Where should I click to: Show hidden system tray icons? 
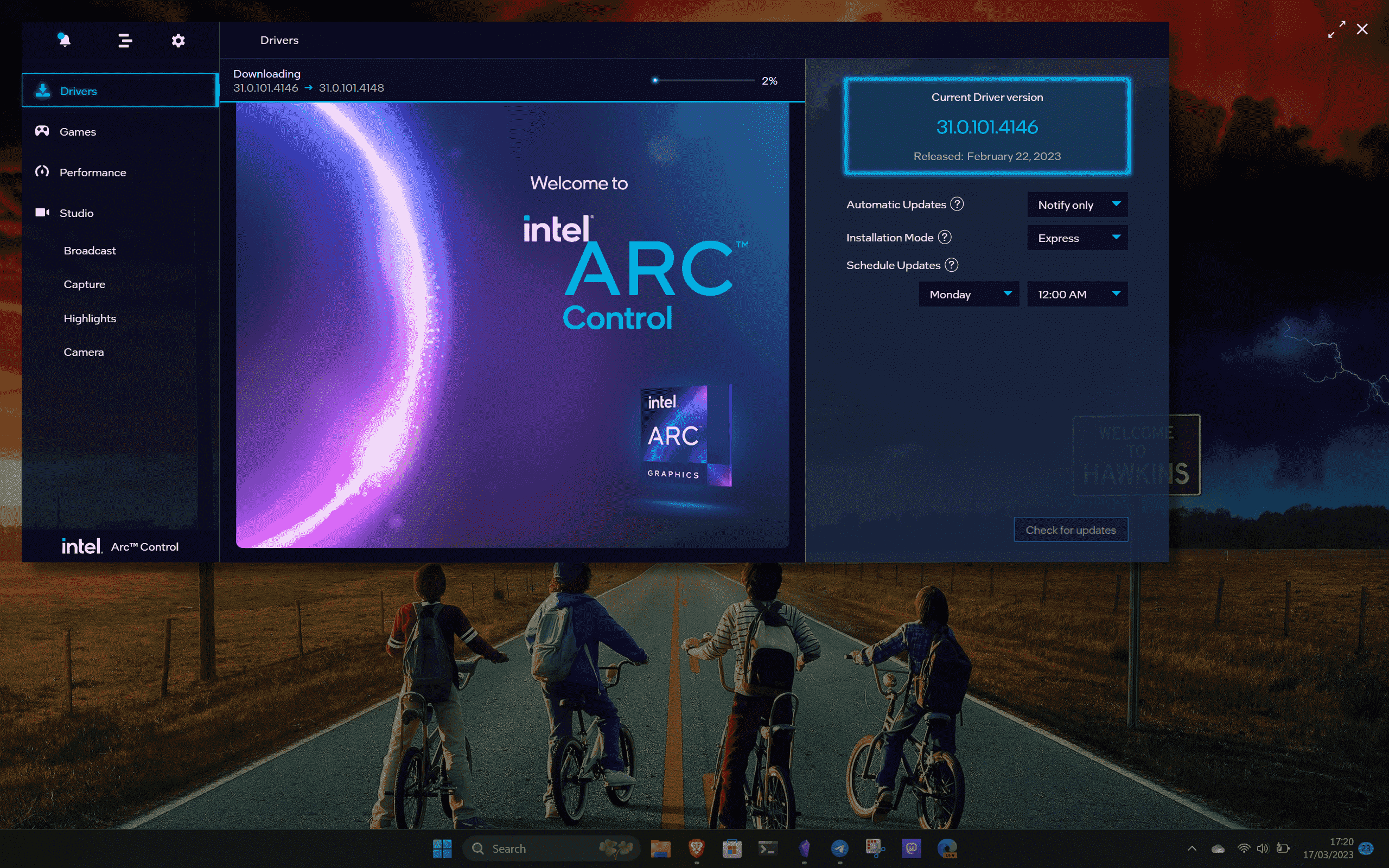[1192, 848]
